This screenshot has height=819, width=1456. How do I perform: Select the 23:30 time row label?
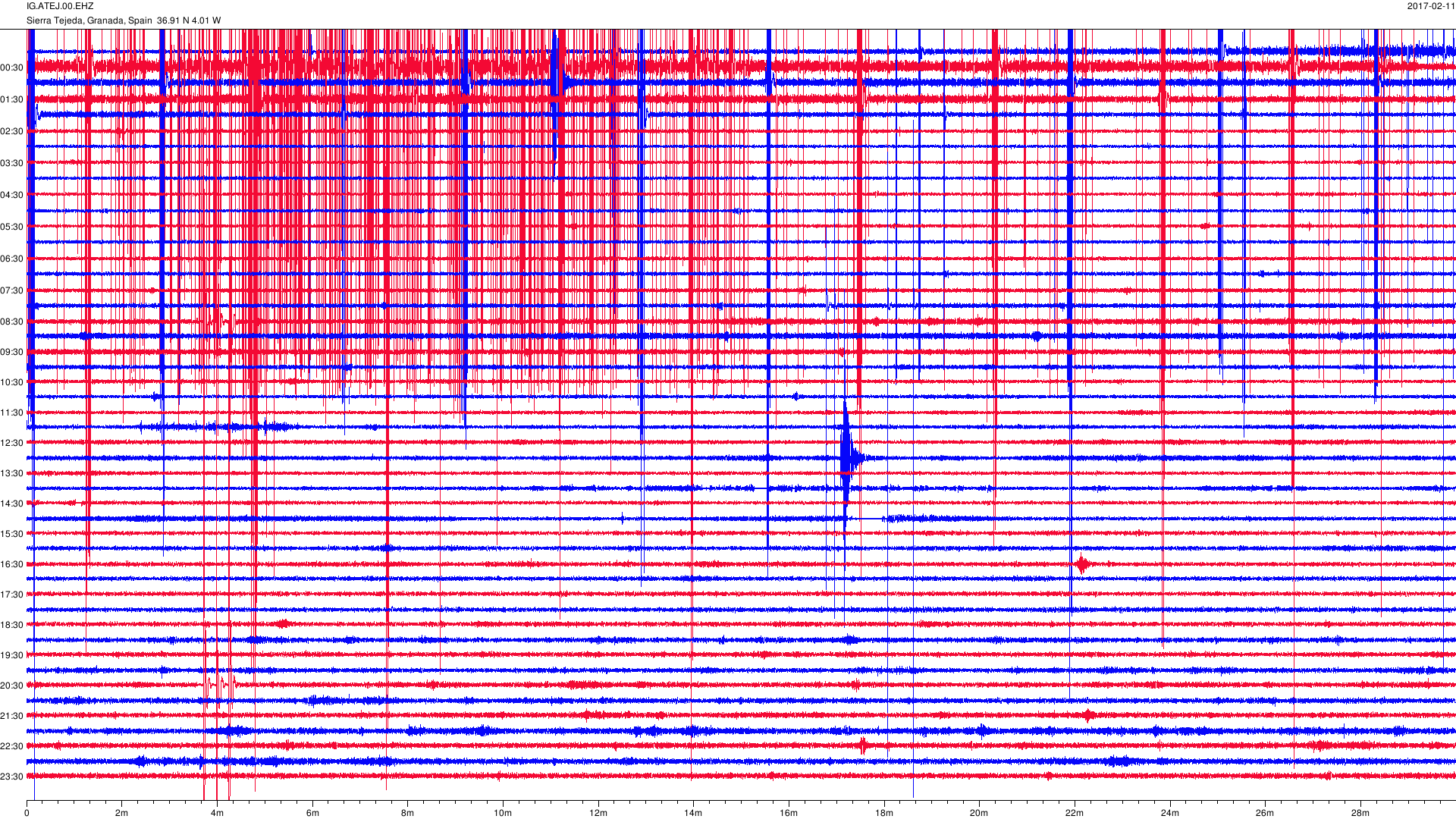tap(12, 777)
